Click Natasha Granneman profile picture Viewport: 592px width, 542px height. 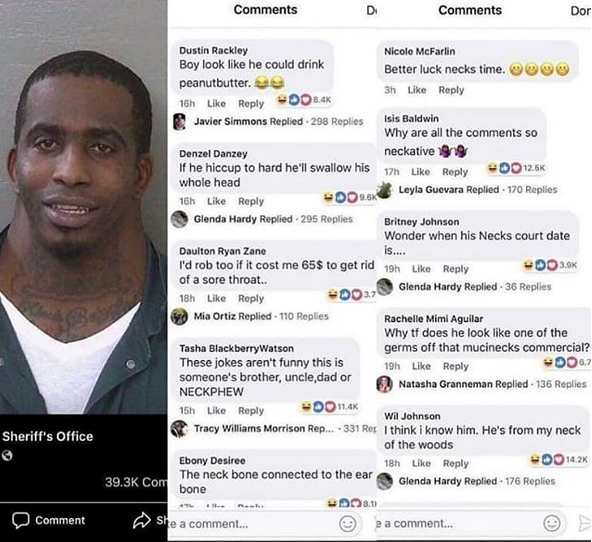pos(384,384)
